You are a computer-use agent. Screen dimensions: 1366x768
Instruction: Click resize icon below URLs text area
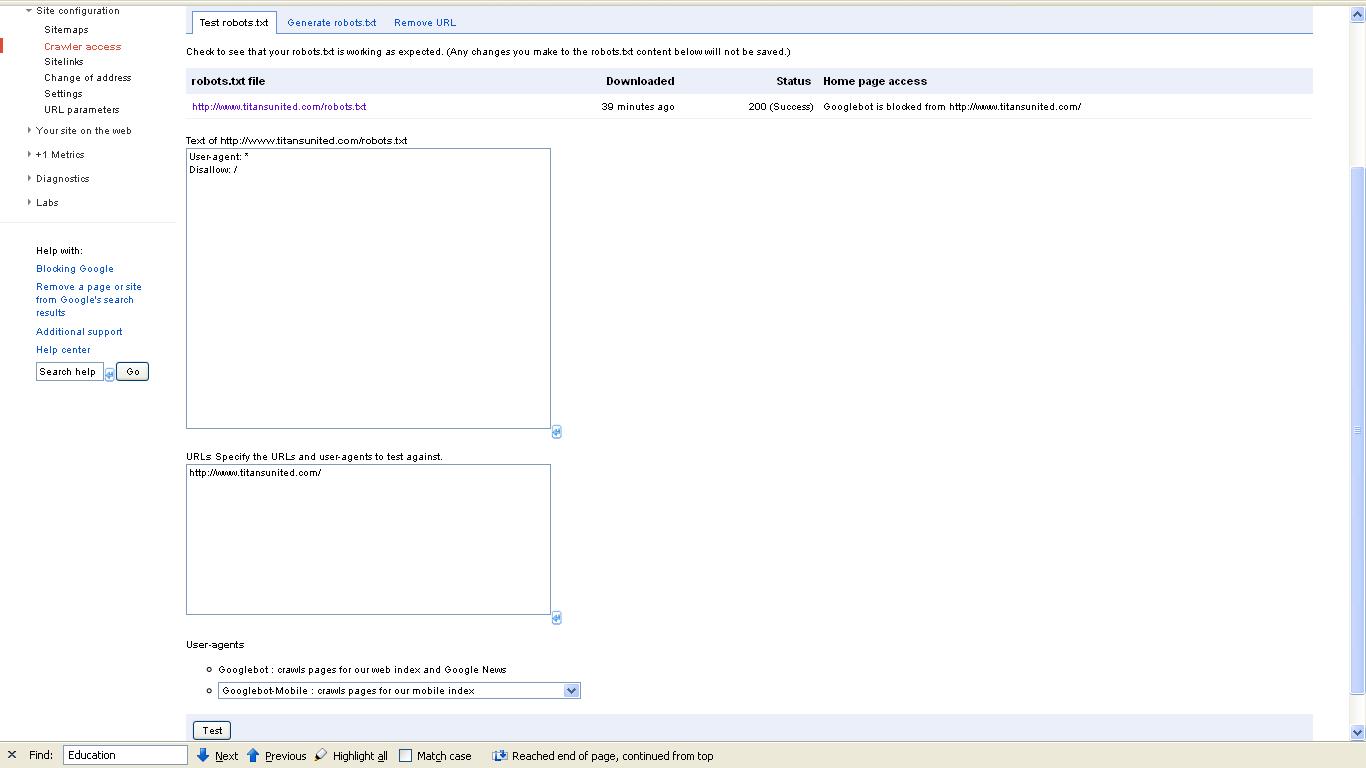pyautogui.click(x=557, y=618)
